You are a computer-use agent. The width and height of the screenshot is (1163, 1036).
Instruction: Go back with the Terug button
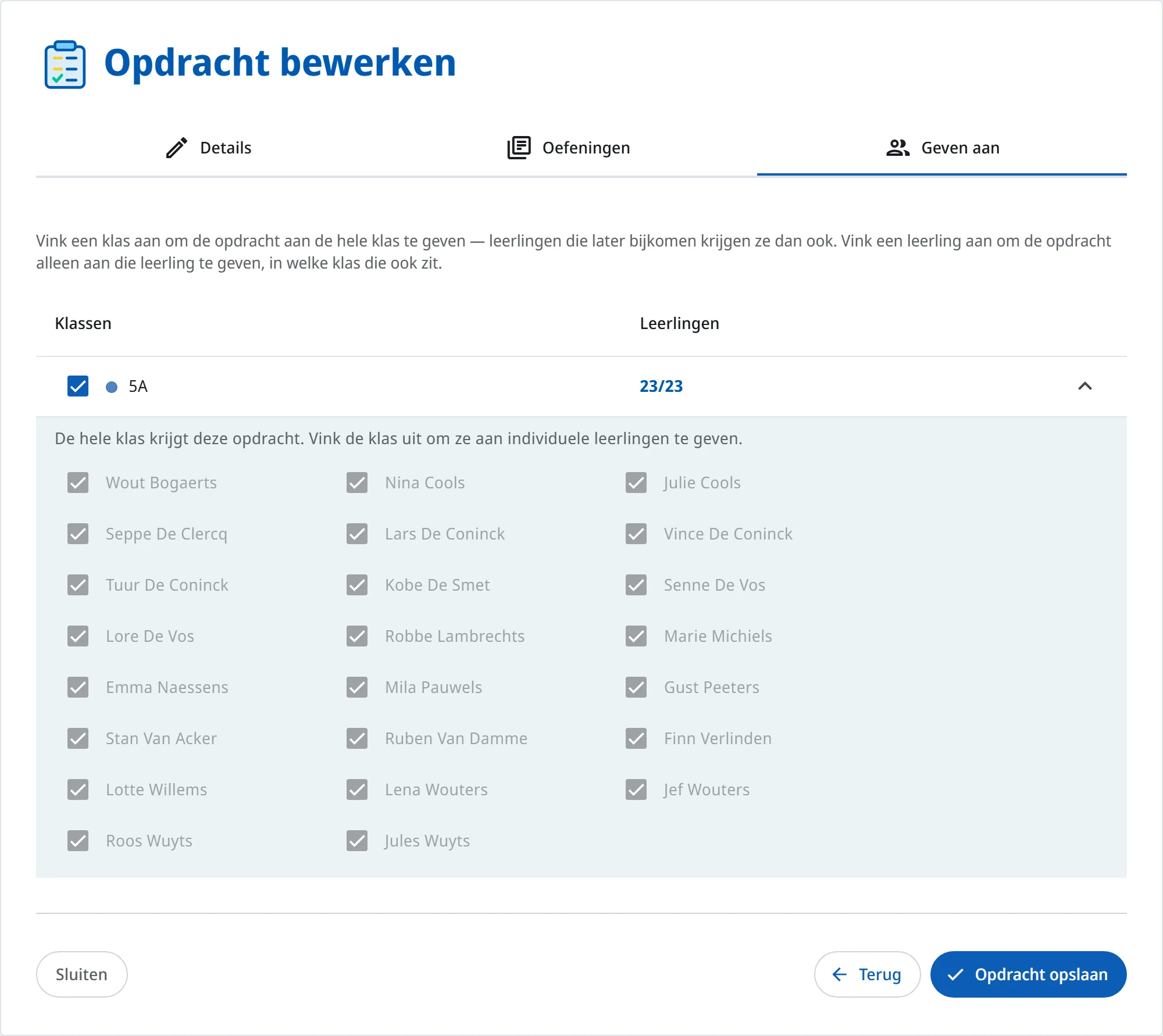867,974
